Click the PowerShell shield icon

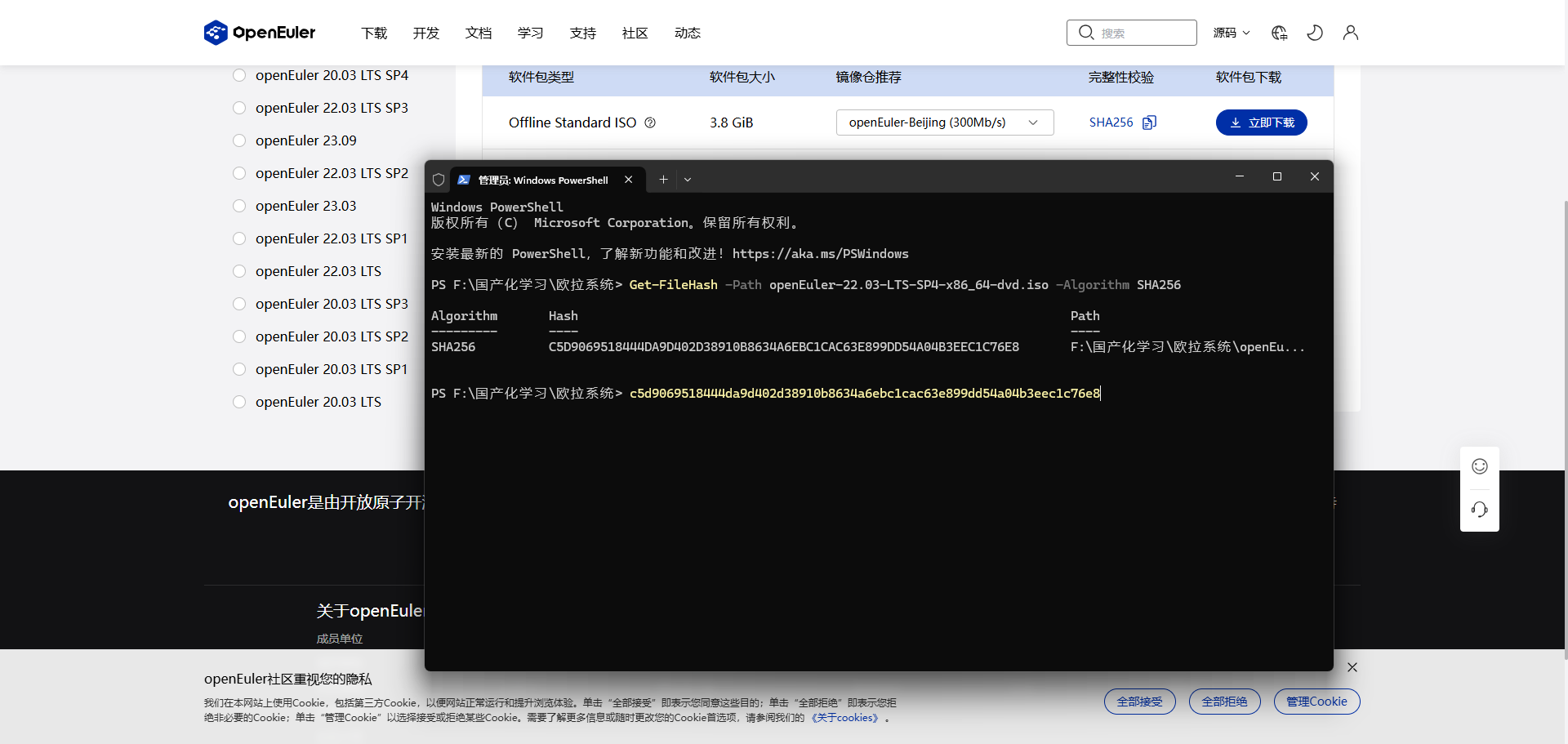(x=439, y=180)
